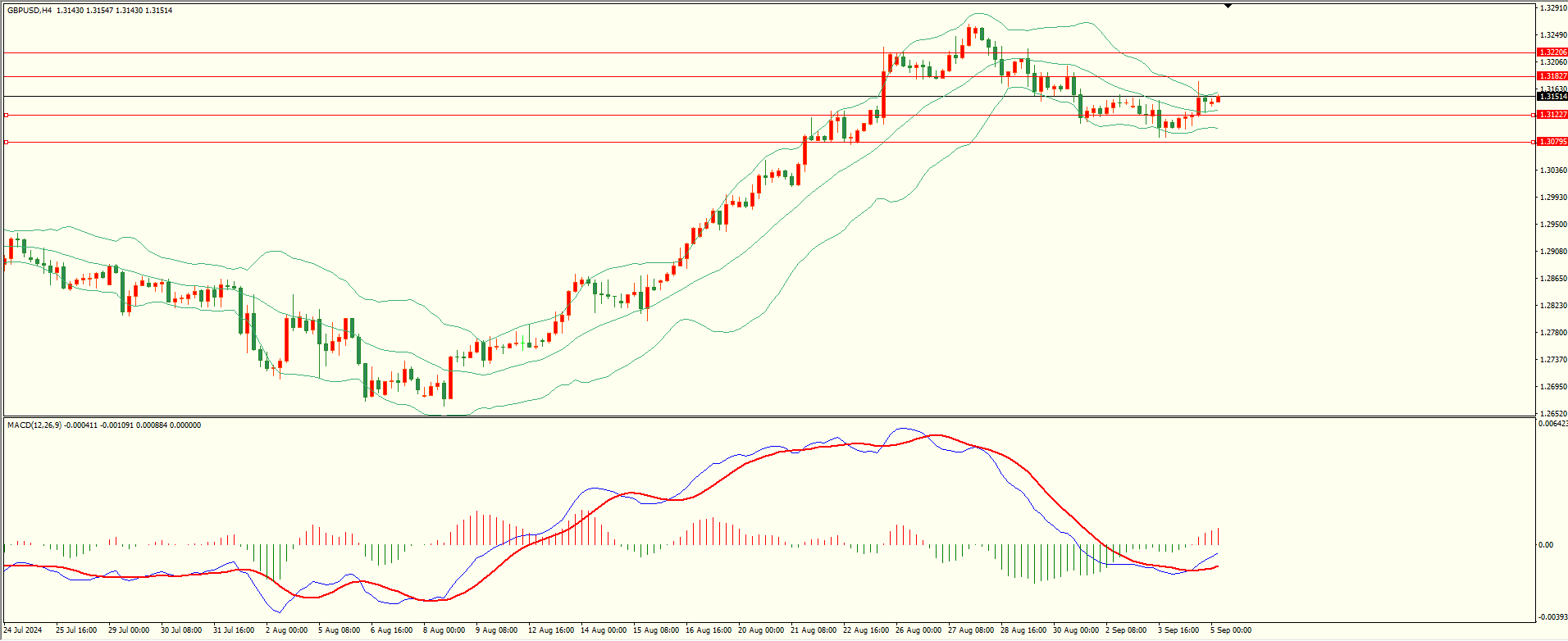The width and height of the screenshot is (1568, 641).
Task: Click the 1.29080 price axis label
Action: 1553,252
